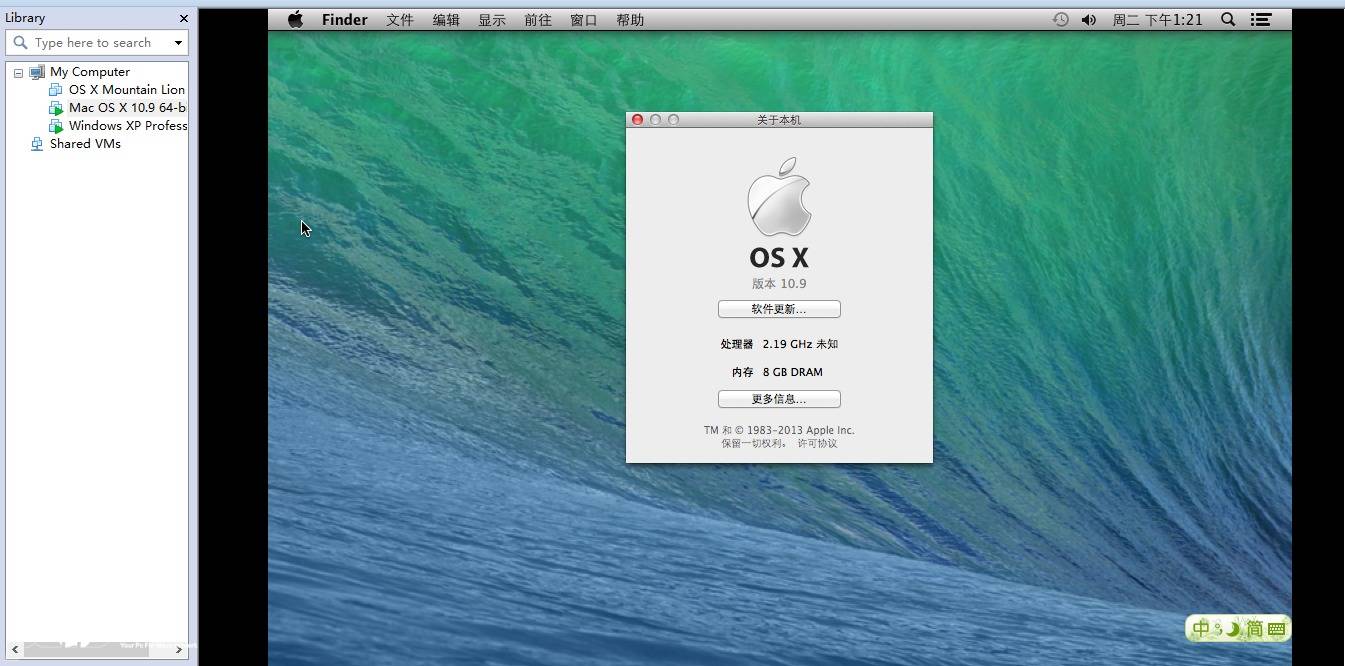Screen dimensions: 1345x666
Task: Click the Chinese input method toolbar
Action: tap(1238, 629)
